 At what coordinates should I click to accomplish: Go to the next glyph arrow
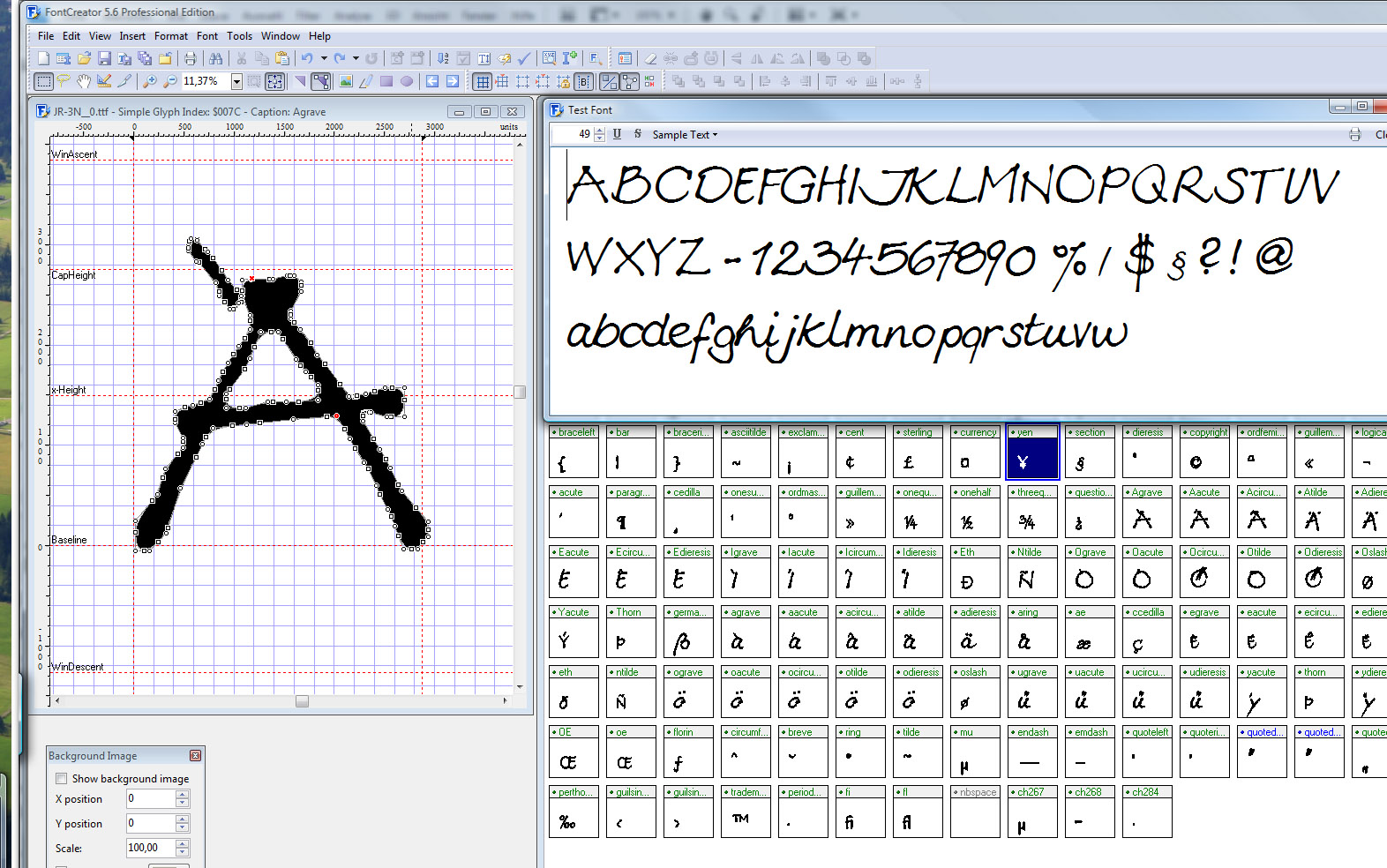coord(453,81)
